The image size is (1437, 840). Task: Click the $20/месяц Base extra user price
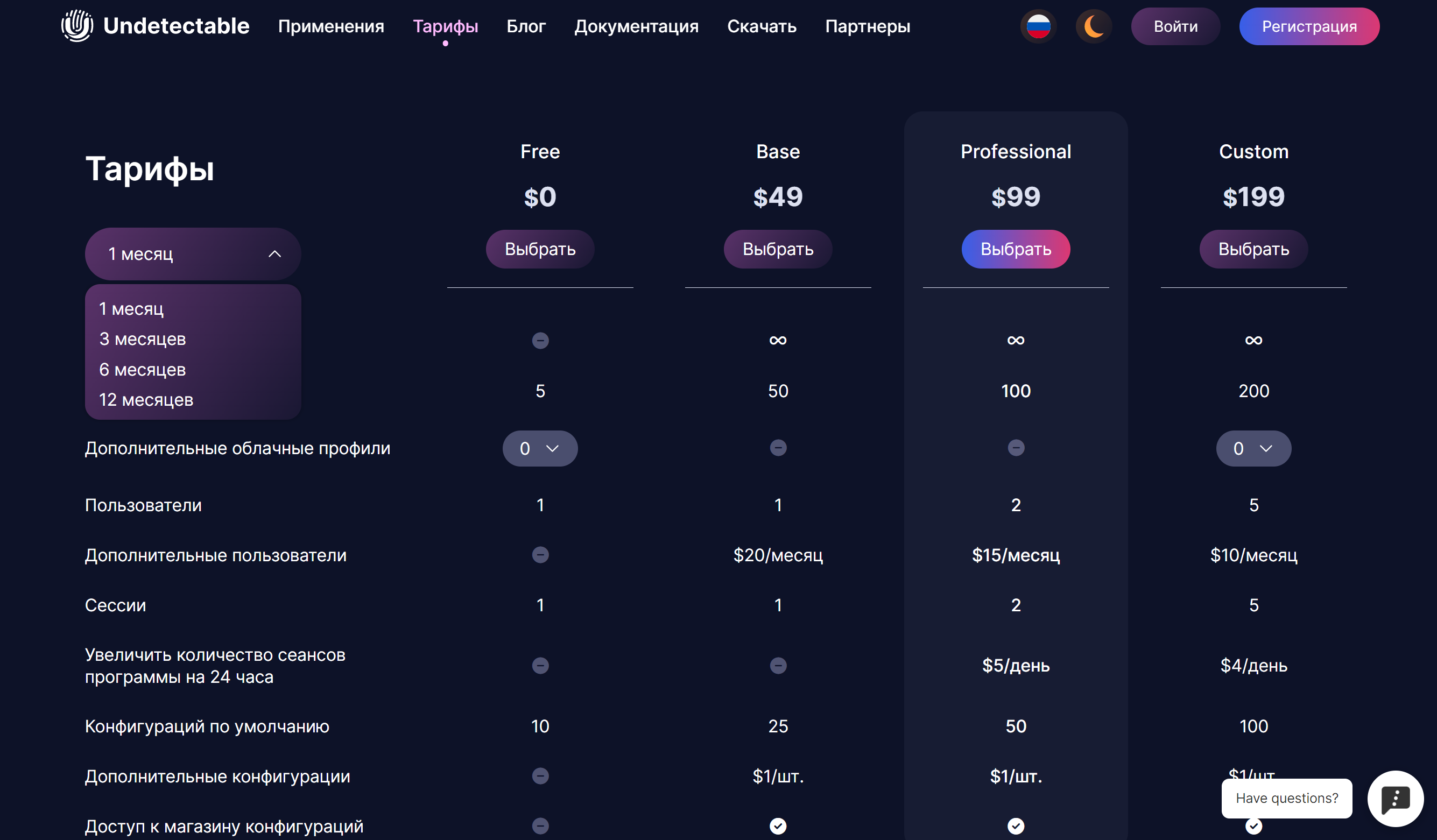[x=778, y=555]
